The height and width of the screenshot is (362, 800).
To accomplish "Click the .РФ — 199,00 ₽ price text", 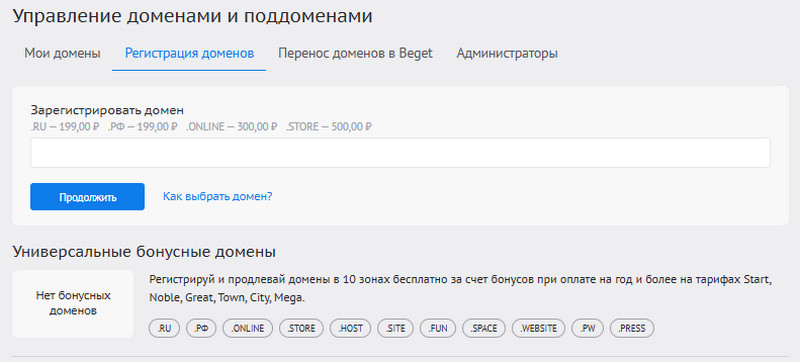I will 143,126.
